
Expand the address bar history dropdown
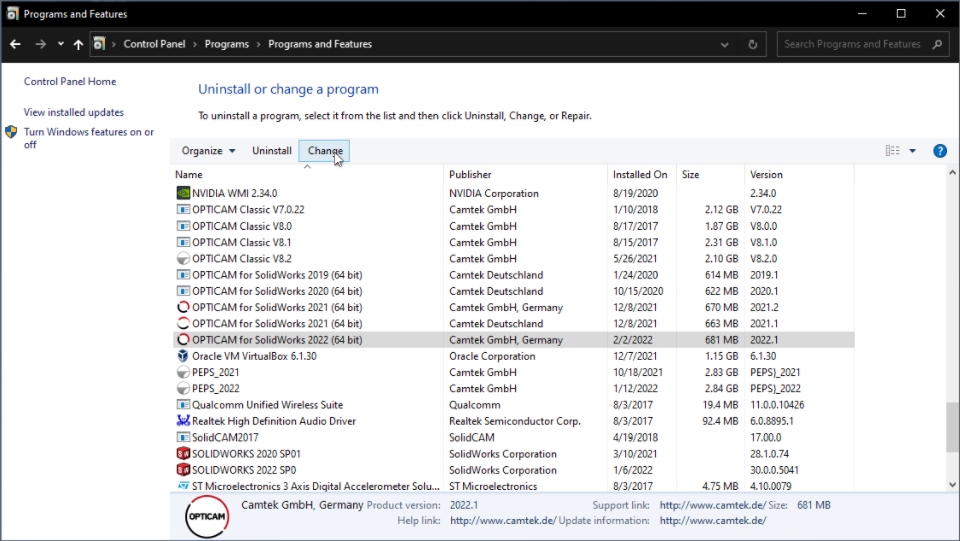tap(724, 44)
